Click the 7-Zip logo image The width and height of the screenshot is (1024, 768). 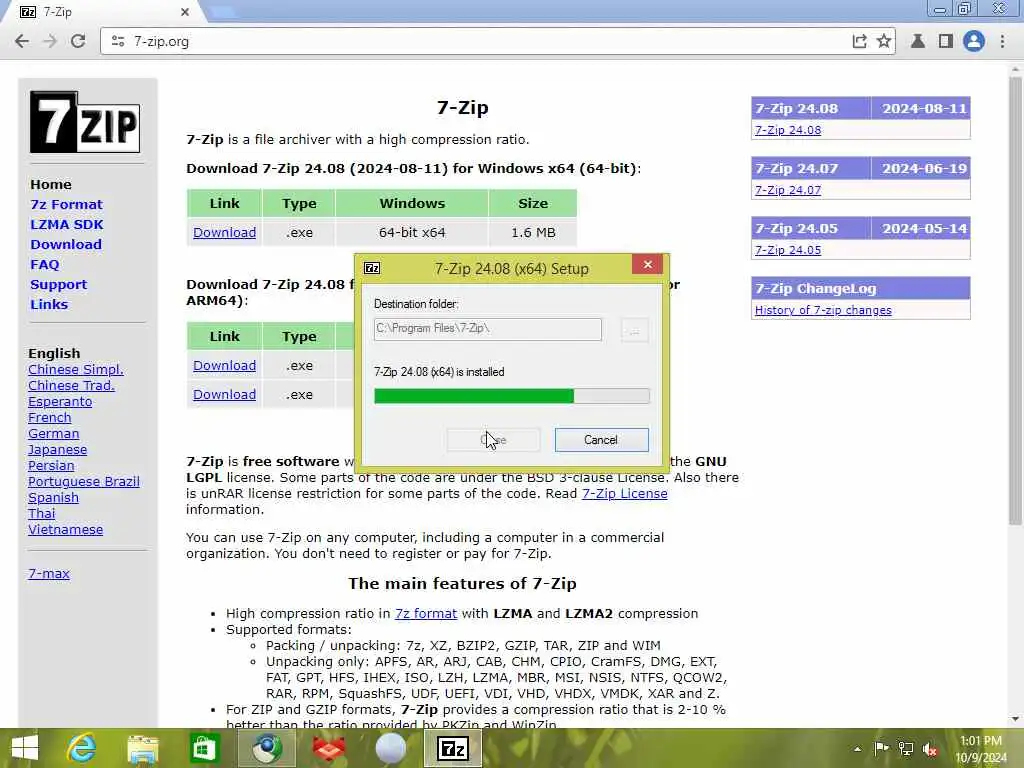tap(85, 122)
